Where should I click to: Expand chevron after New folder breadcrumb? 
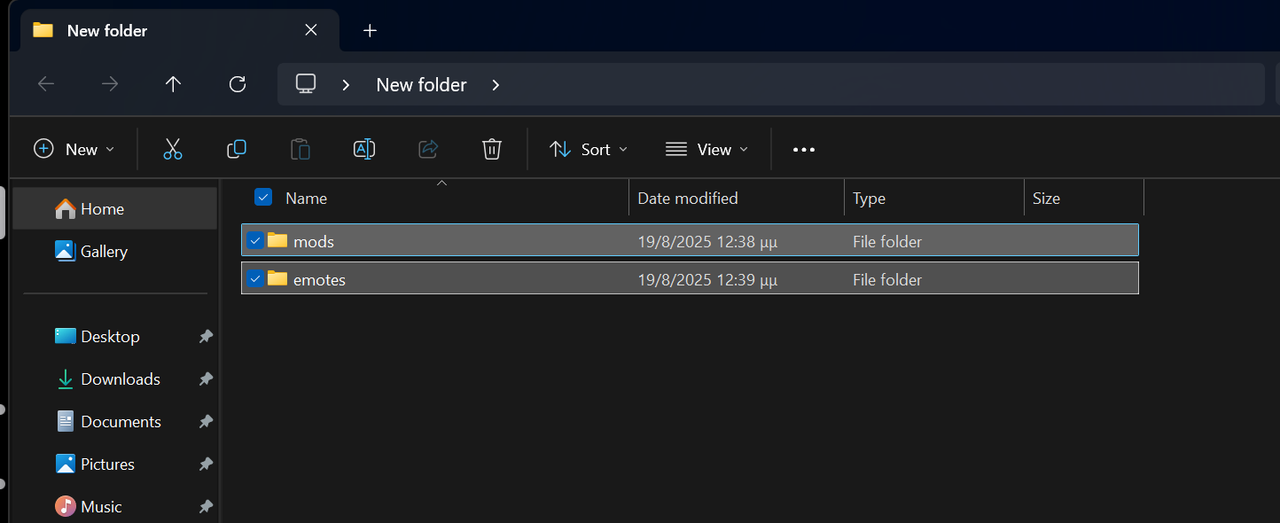(x=496, y=85)
